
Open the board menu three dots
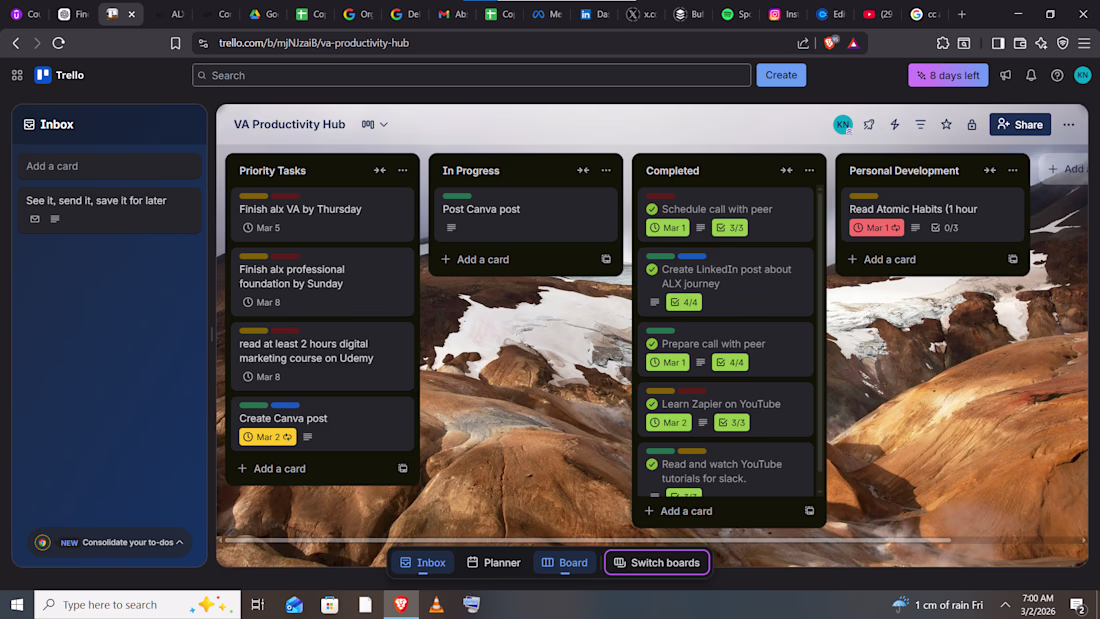[x=1068, y=124]
